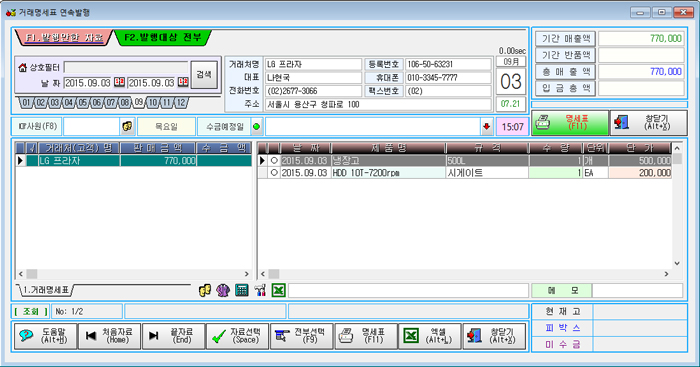Click the memo input field right of 메모

click(x=638, y=291)
